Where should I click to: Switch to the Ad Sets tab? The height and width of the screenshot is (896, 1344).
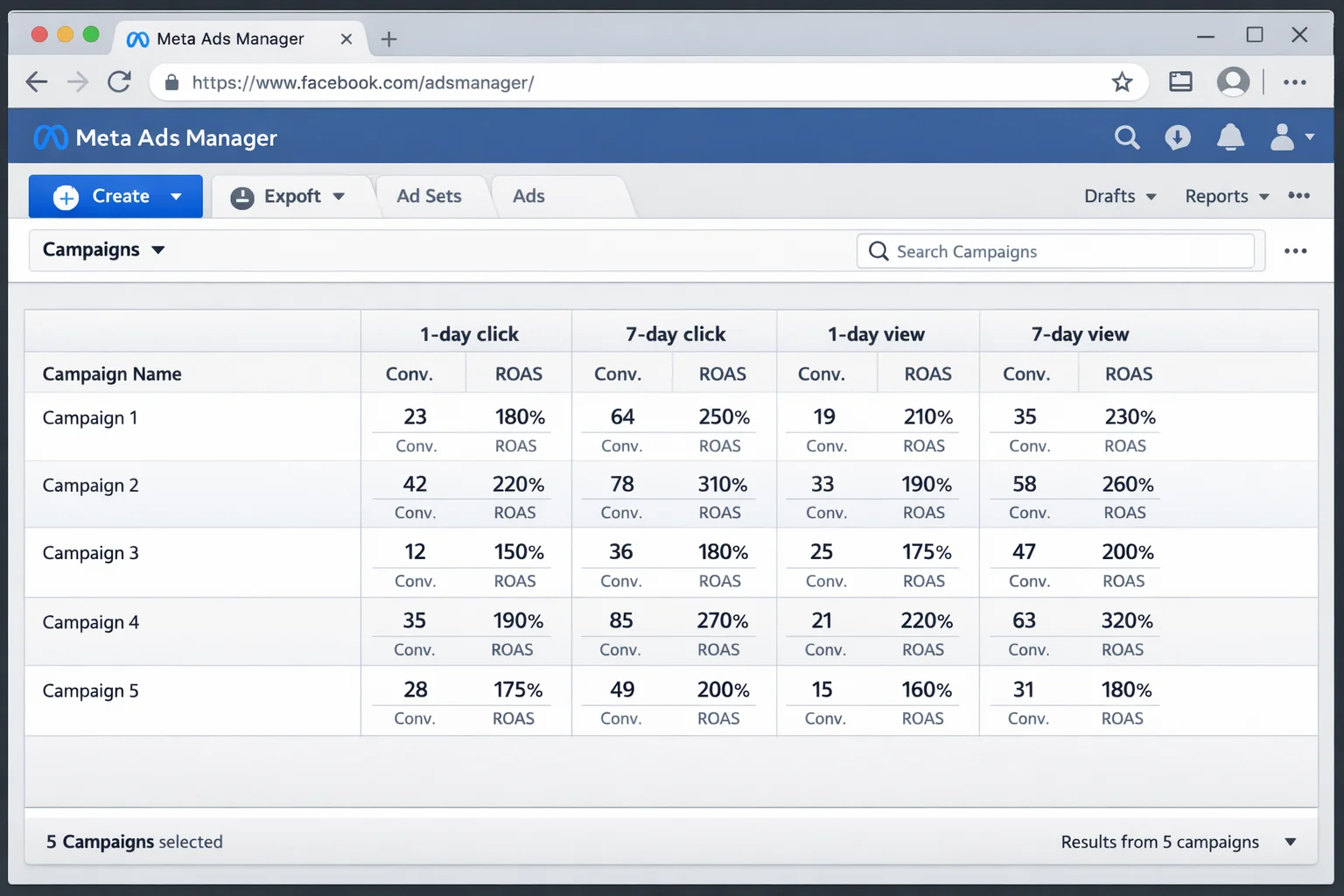[430, 196]
